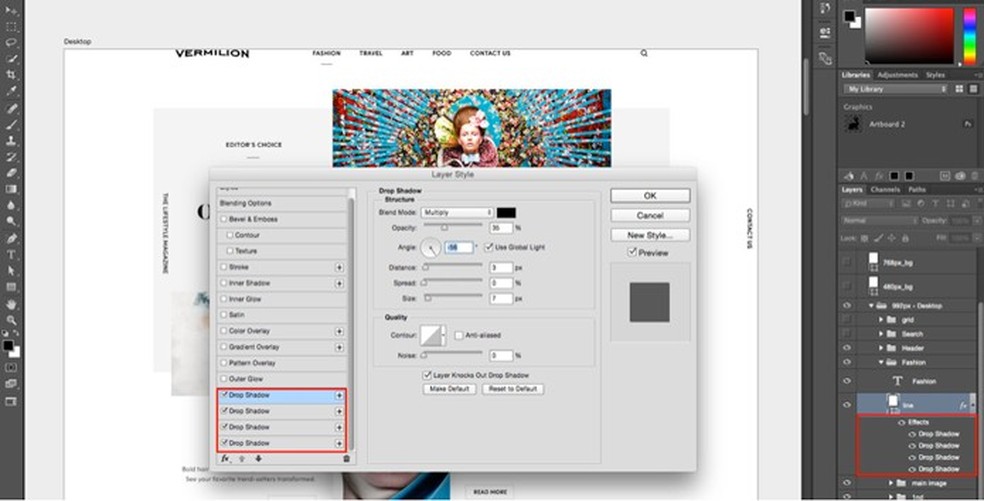The image size is (984, 501).
Task: Click the Make Default button
Action: (x=449, y=389)
